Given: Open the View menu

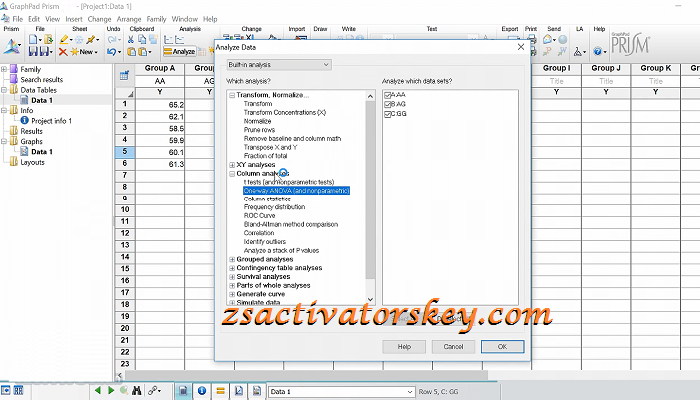Looking at the screenshot, I should click(x=52, y=19).
